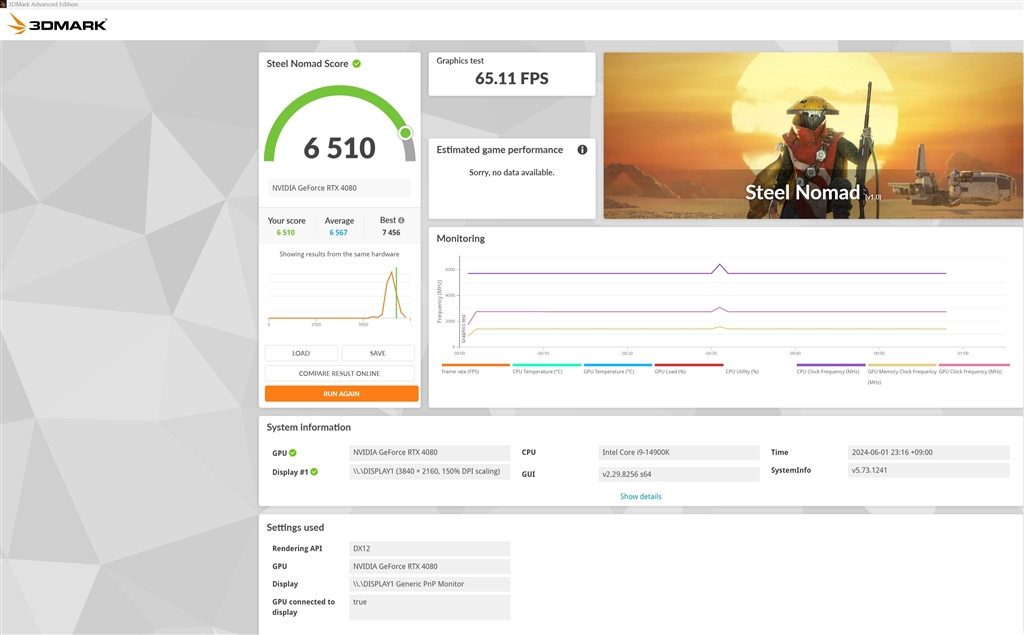
Task: Click the System information GPU value field
Action: pyautogui.click(x=430, y=452)
